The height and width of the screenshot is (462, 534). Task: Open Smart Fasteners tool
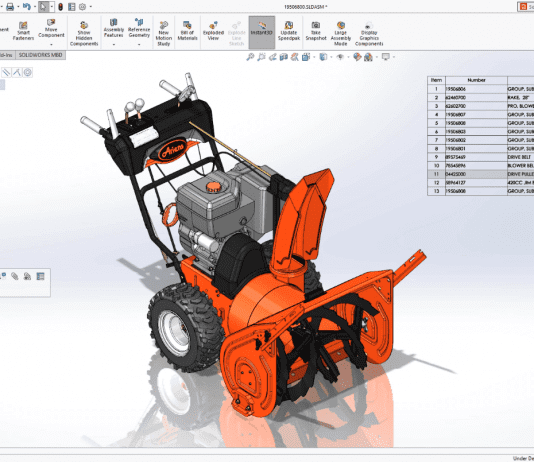click(x=23, y=31)
